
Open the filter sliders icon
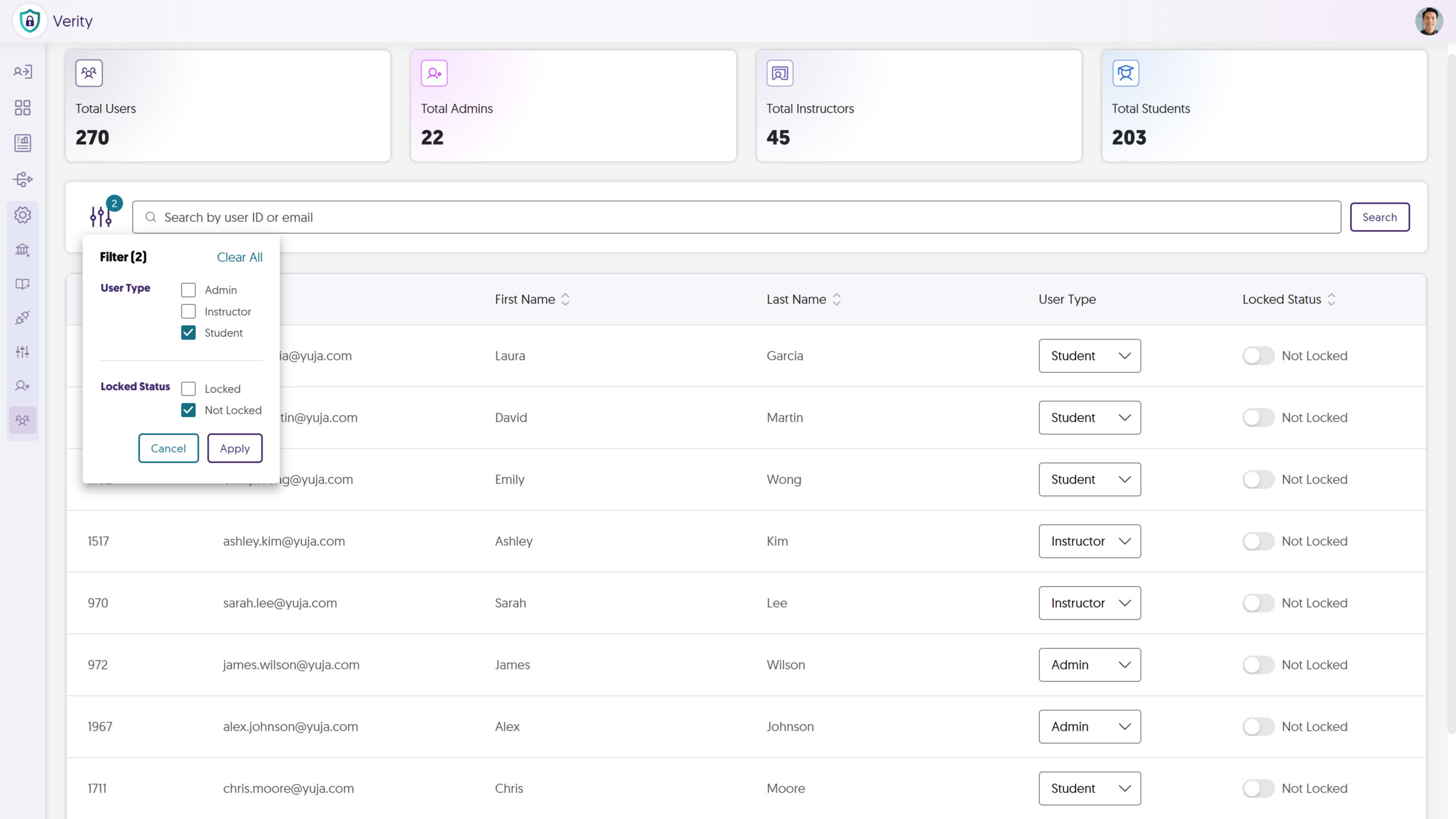click(101, 217)
